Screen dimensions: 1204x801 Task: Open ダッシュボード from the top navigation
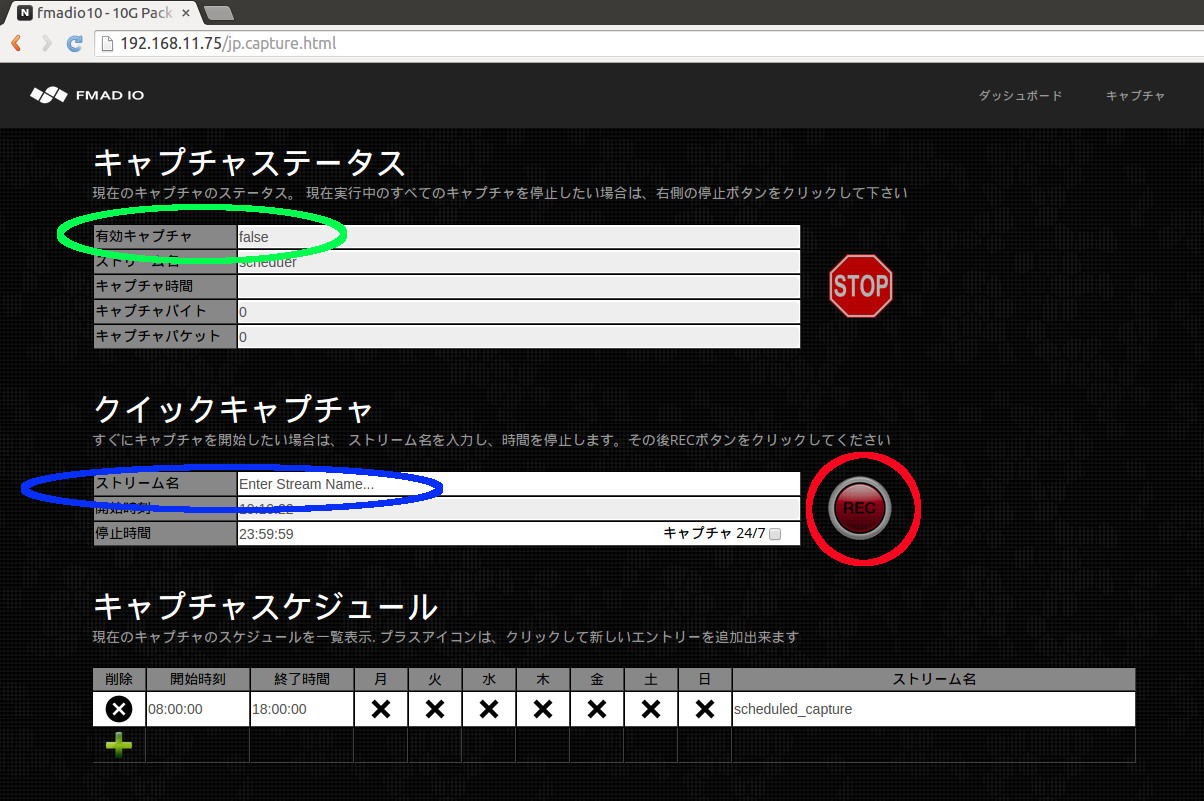(x=1020, y=95)
